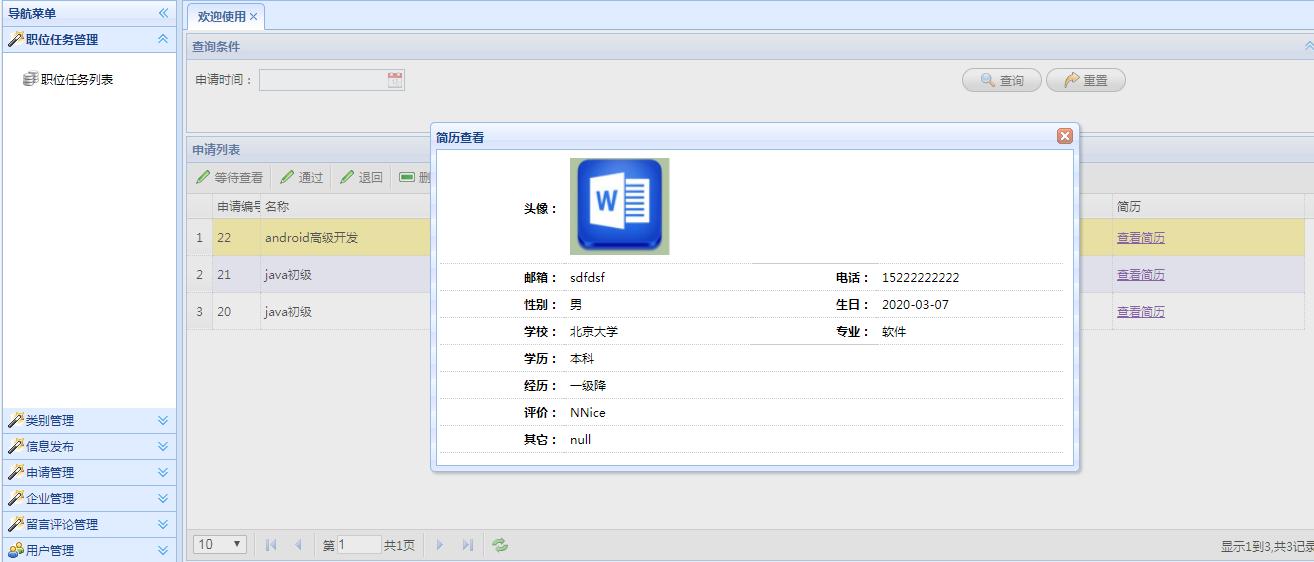Viewport: 1314px width, 562px height.
Task: Click the 职位任务管理 wrench icon
Action: (16, 39)
